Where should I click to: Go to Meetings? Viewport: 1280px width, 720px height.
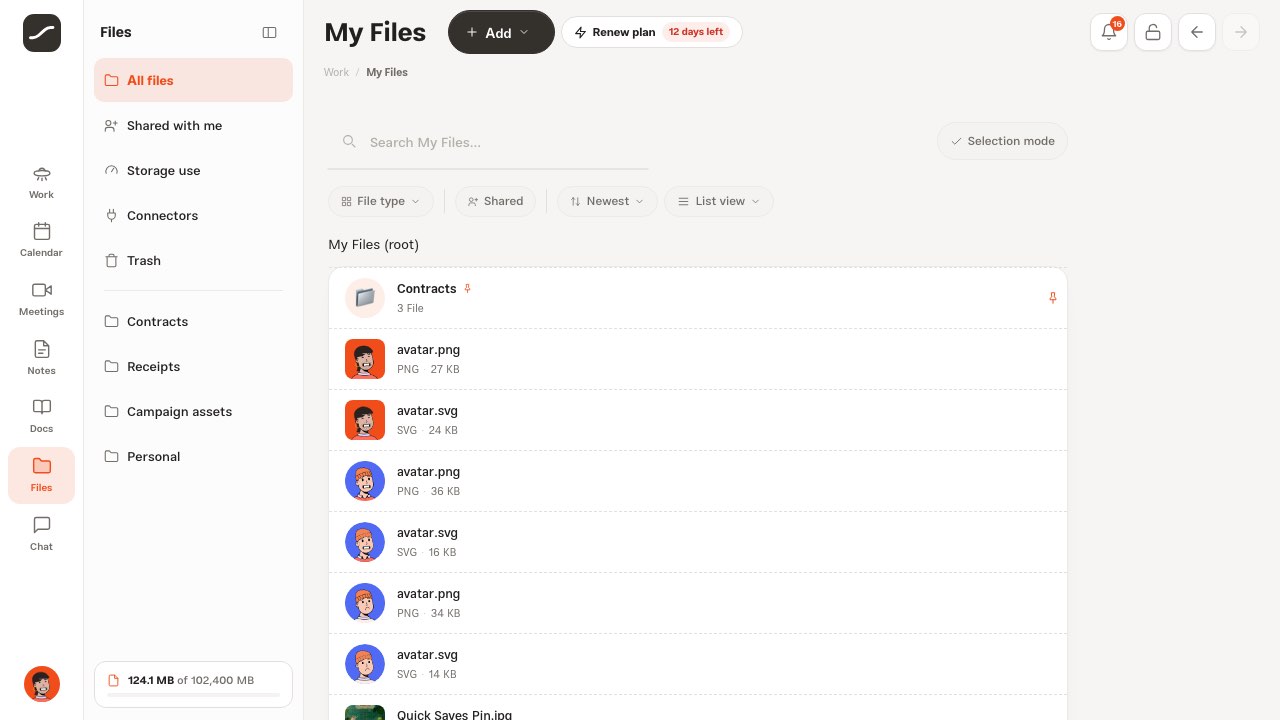41,299
